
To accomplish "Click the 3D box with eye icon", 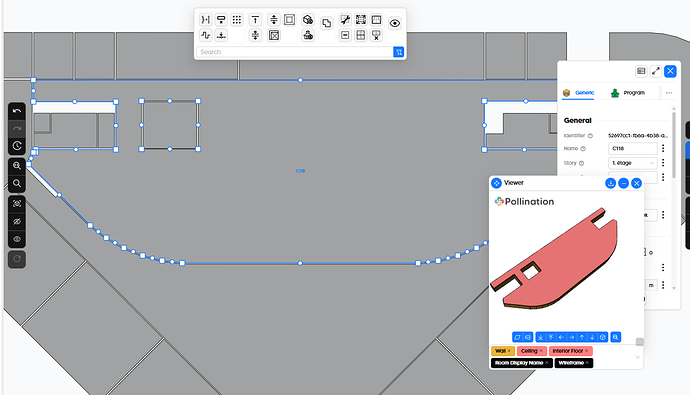I will tap(308, 19).
